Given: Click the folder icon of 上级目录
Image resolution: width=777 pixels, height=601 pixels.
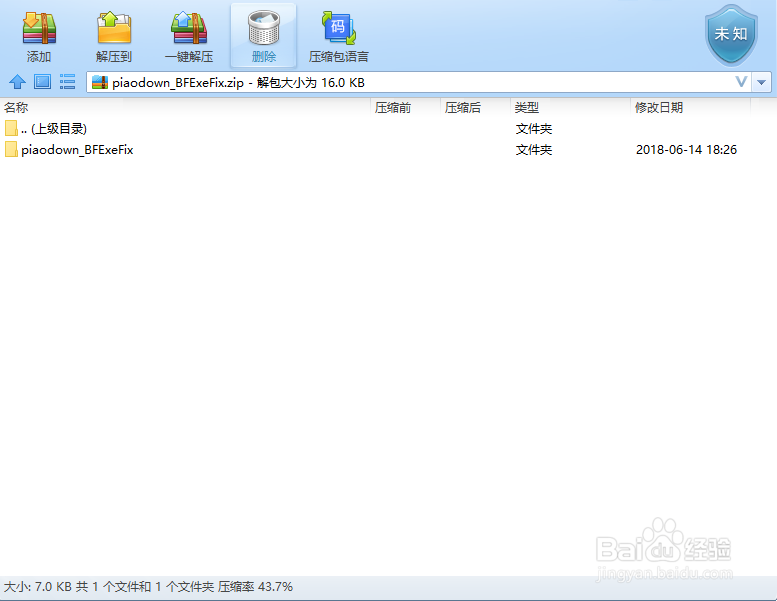Looking at the screenshot, I should coord(11,128).
